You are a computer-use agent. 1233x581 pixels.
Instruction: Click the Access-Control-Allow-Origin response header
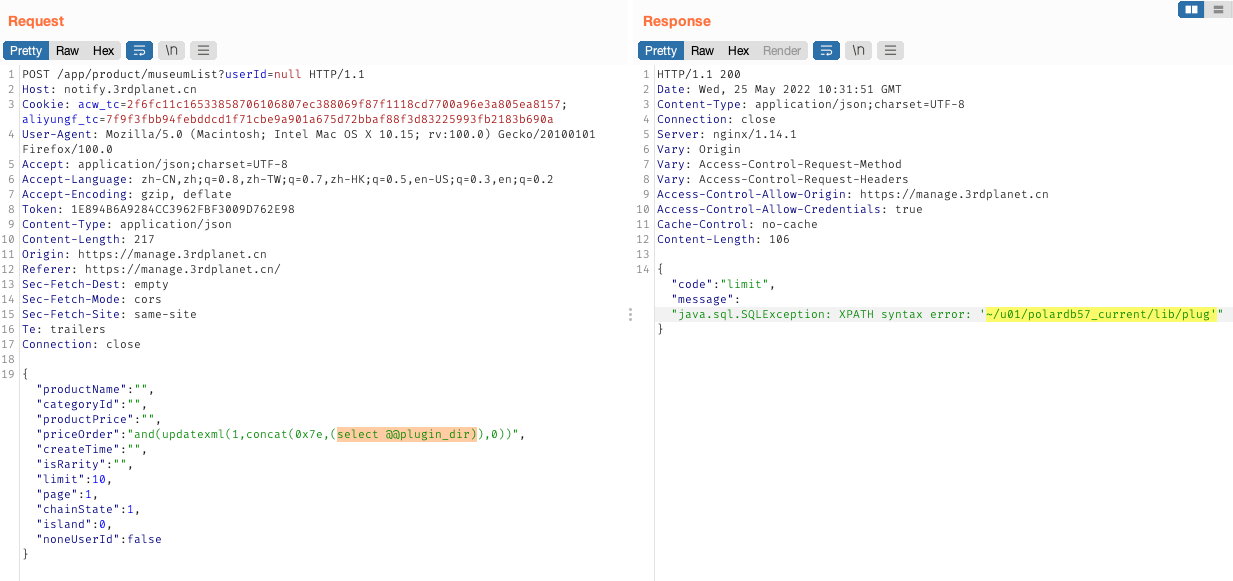coord(853,195)
